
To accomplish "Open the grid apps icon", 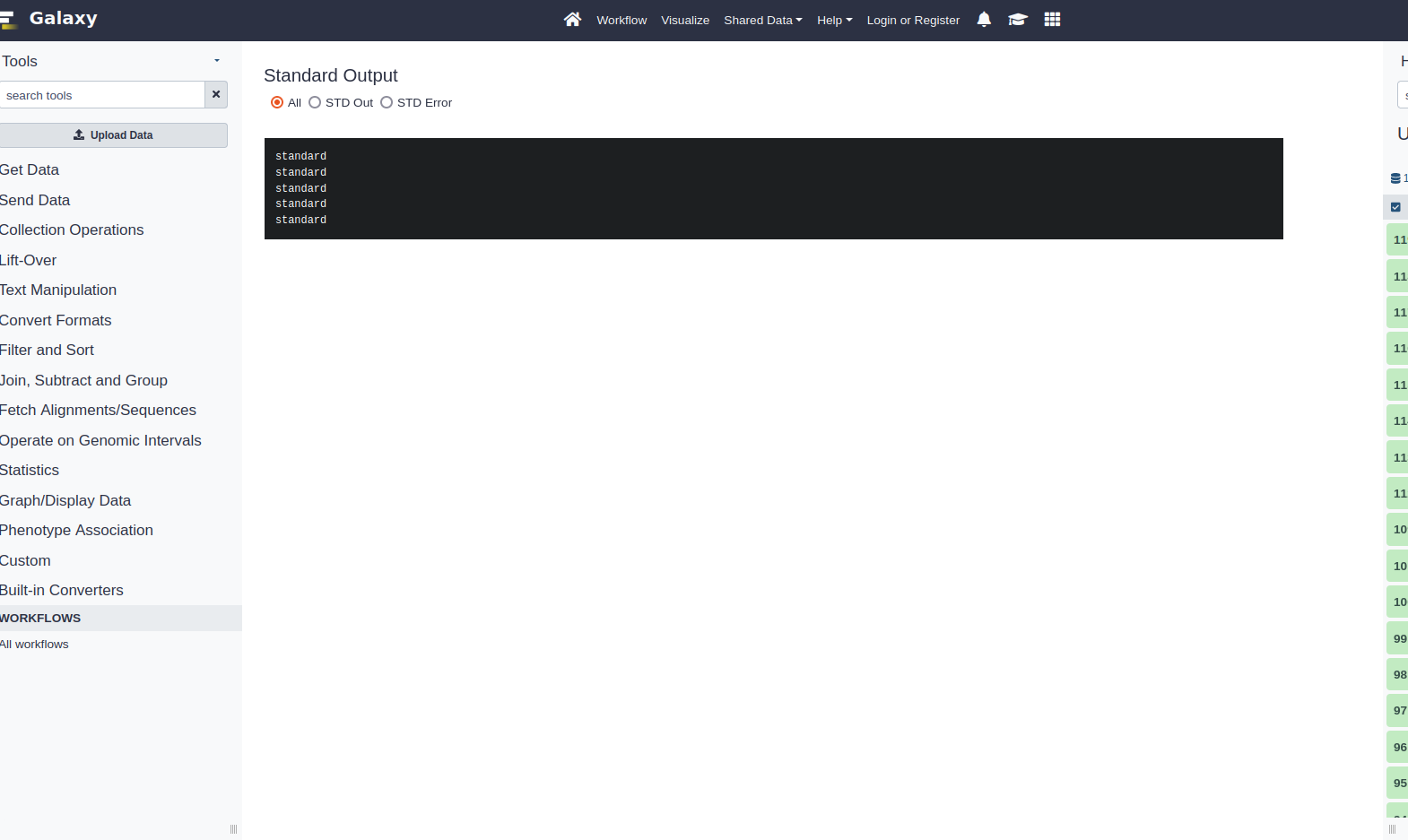I will click(x=1052, y=20).
